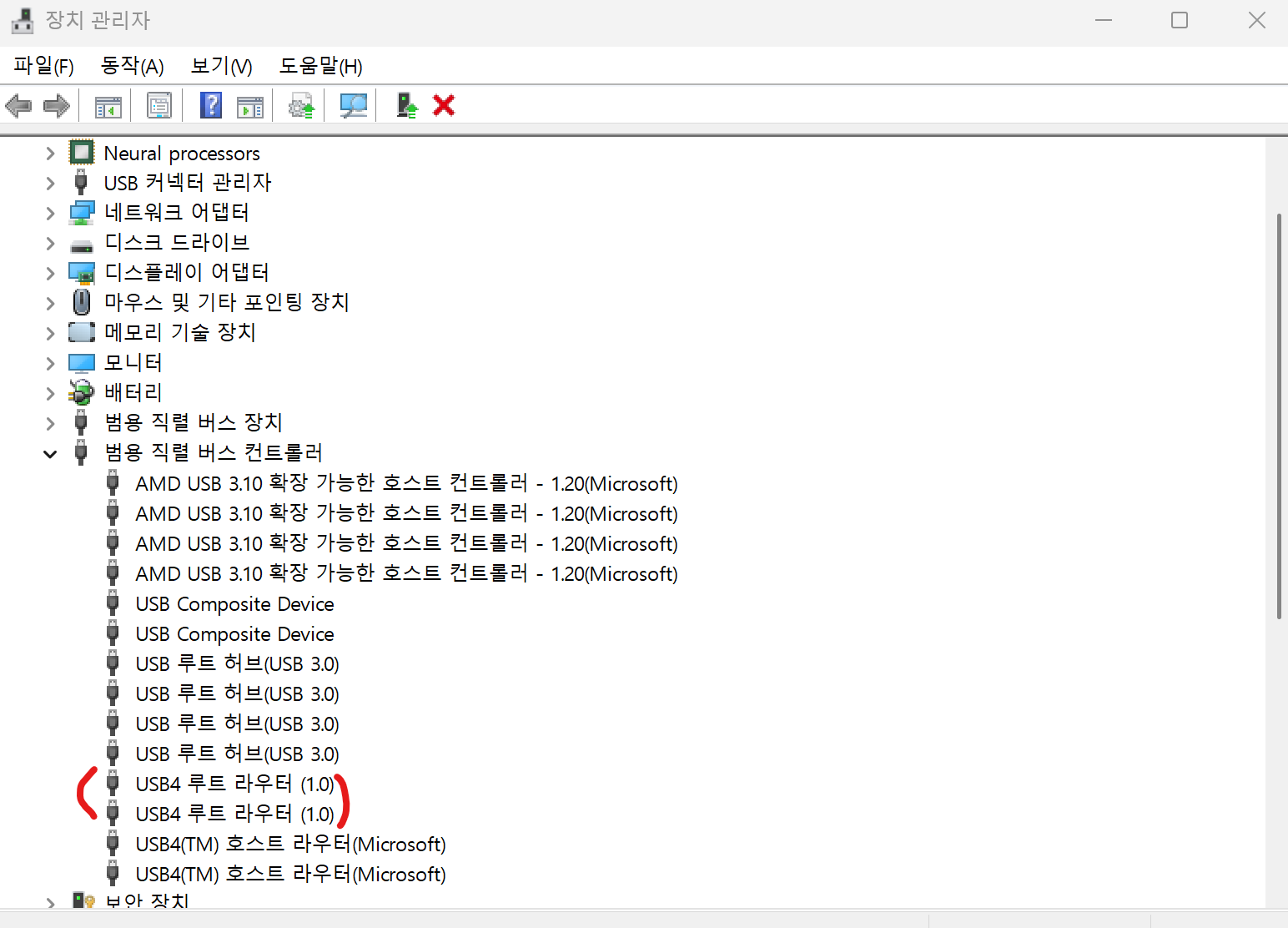
Task: Expand the 디스플레이 어댑터 node
Action: (50, 274)
